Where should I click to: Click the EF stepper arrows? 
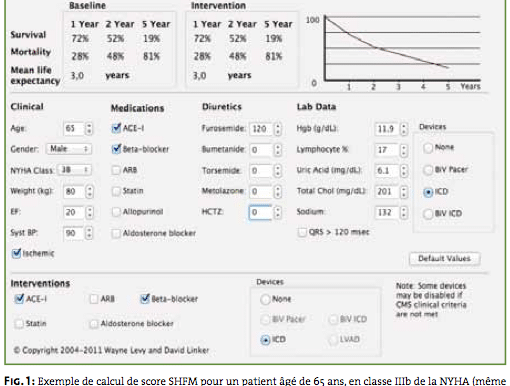click(89, 212)
